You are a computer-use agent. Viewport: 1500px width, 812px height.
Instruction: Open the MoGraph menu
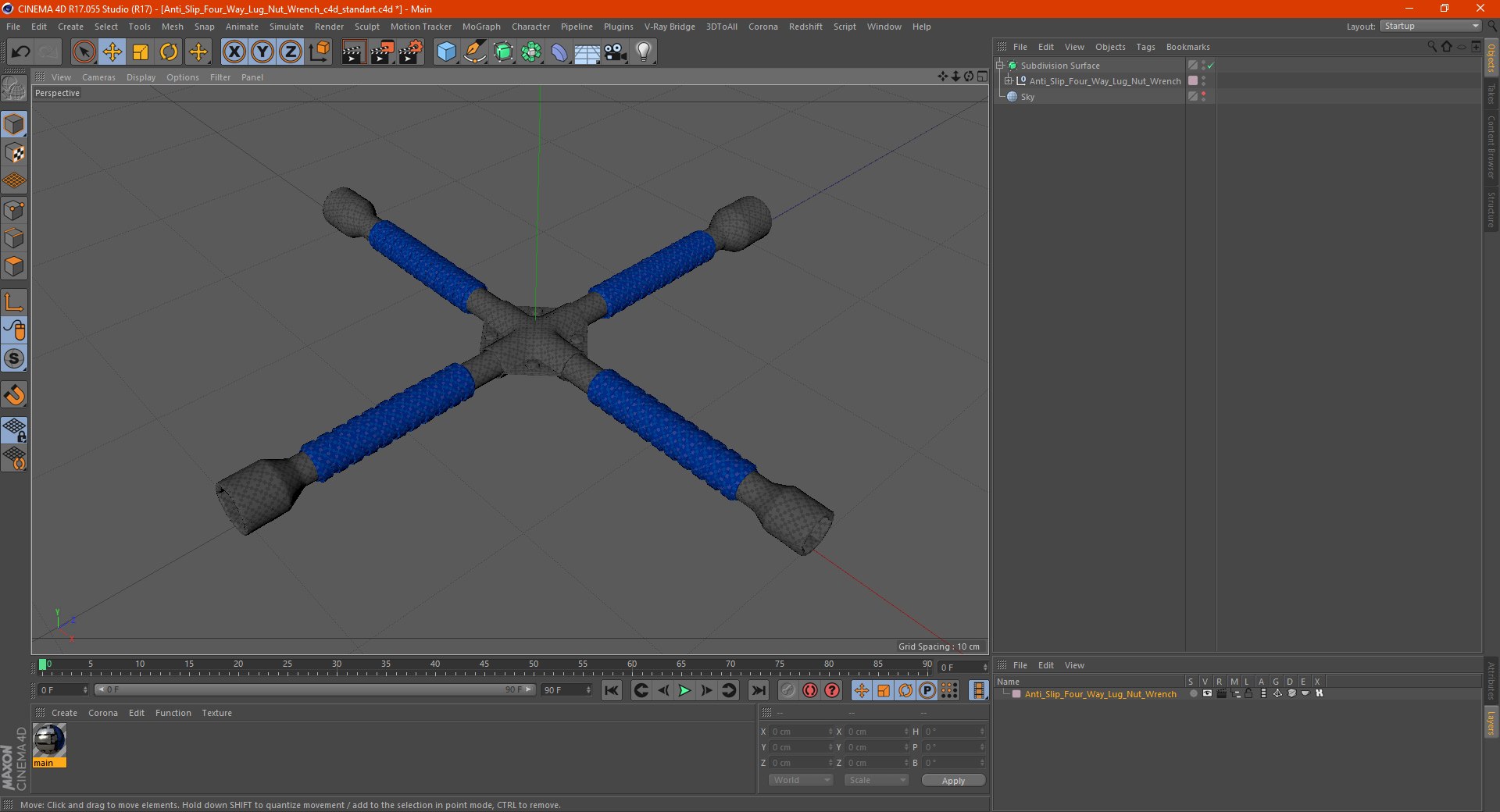(481, 27)
